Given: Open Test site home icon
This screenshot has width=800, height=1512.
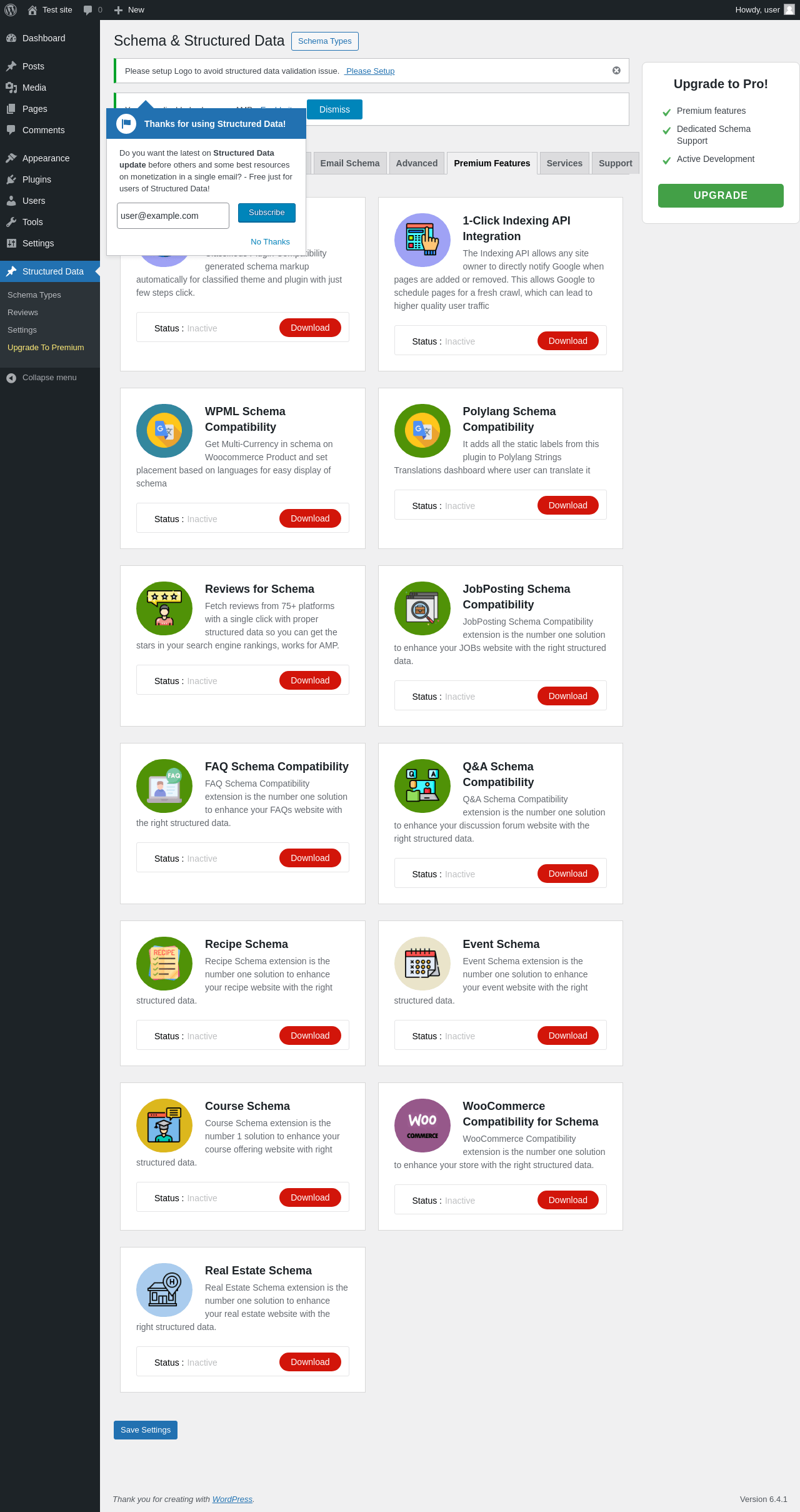Looking at the screenshot, I should click(32, 10).
